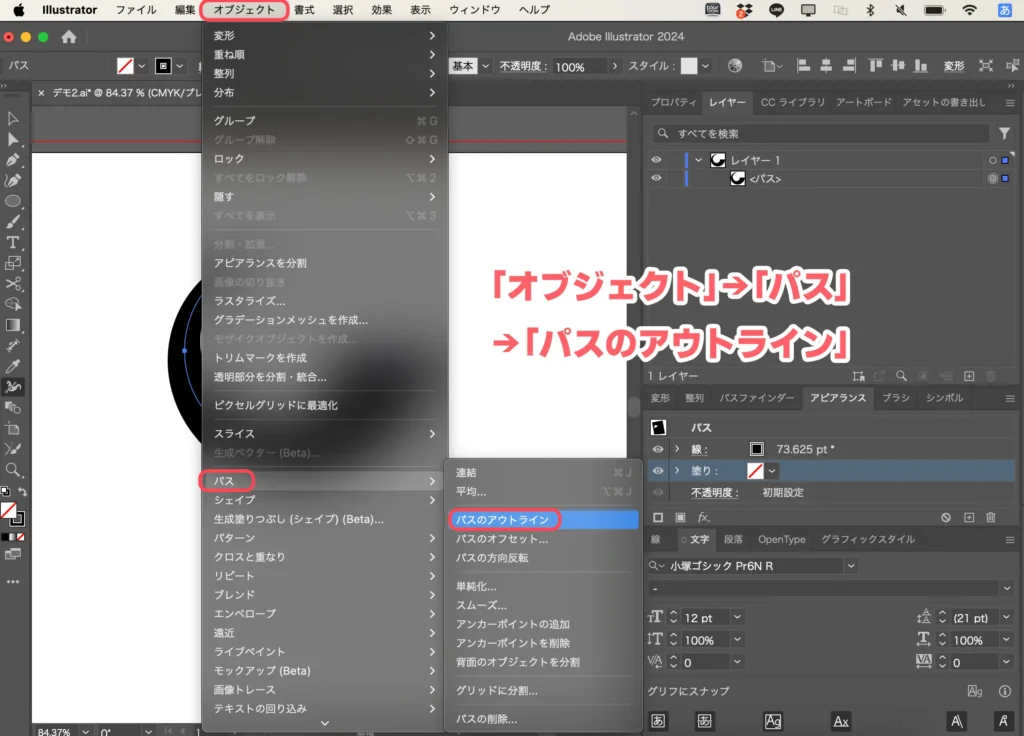
Task: Click the stroke color swatch beside 線
Action: 757,449
